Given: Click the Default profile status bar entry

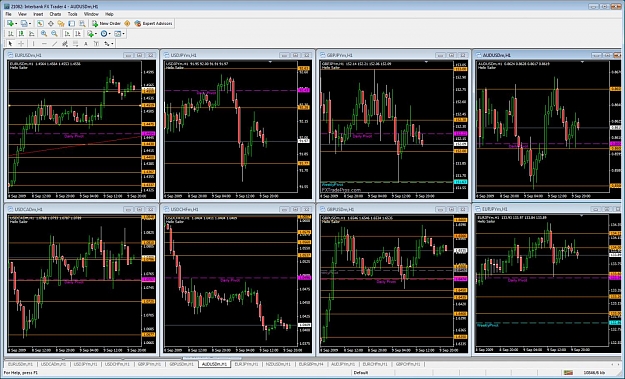Looking at the screenshot, I should pyautogui.click(x=361, y=373).
